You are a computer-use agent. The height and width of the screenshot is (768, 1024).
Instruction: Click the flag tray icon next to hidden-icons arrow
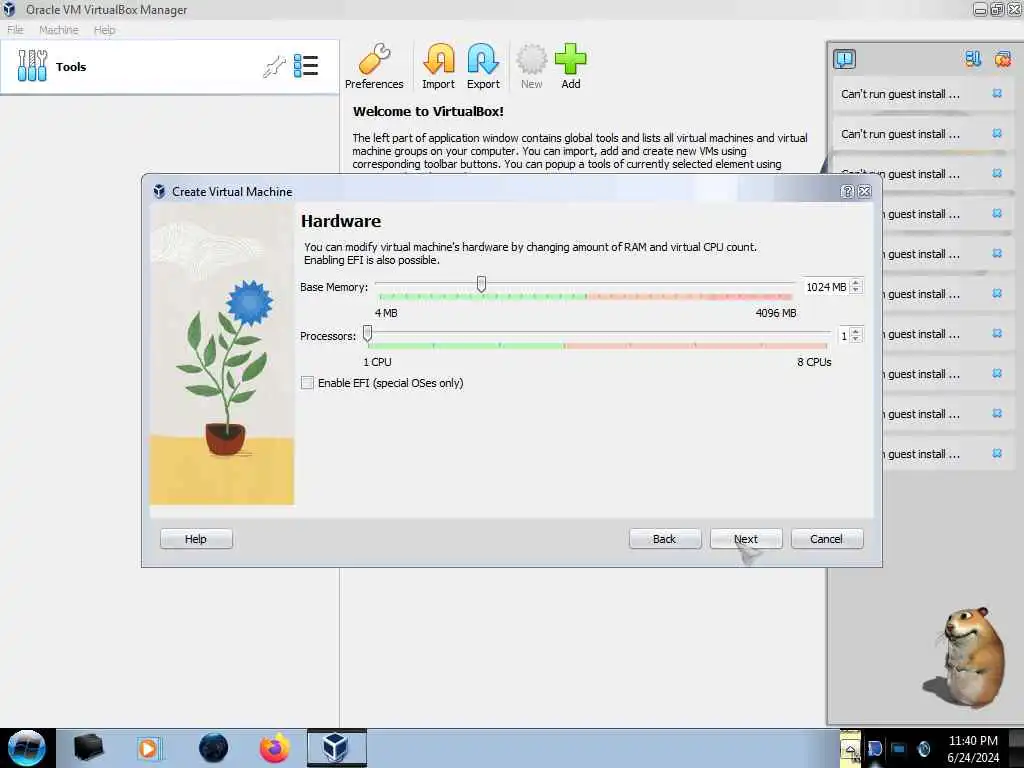(x=874, y=749)
